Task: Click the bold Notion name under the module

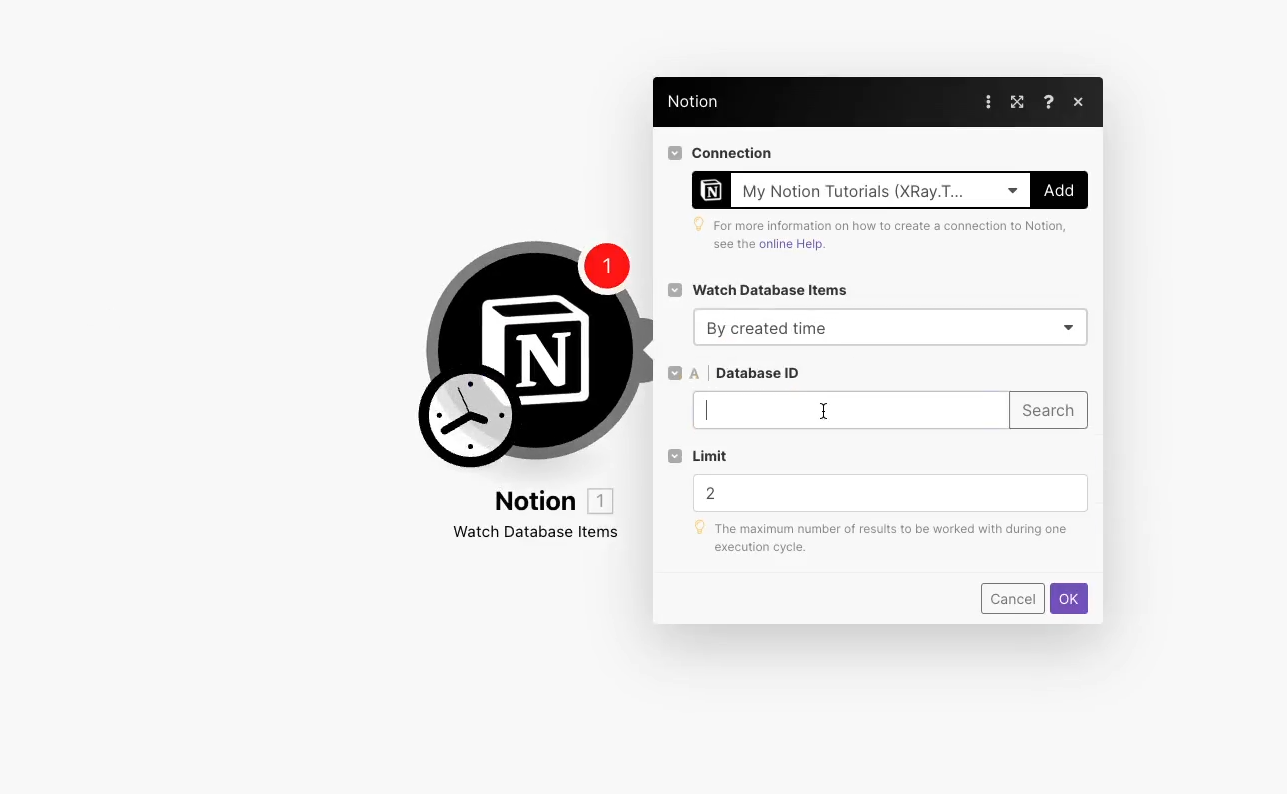Action: [535, 501]
